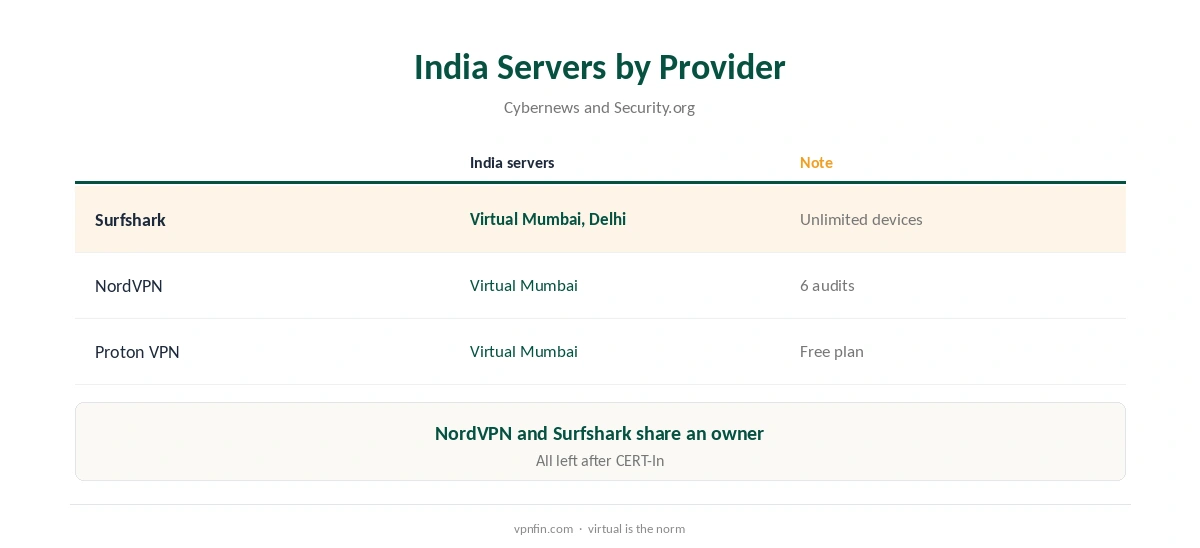Viewport: 1200px width, 548px height.
Task: Click the 'All left after CERT-In' caption
Action: 599,461
